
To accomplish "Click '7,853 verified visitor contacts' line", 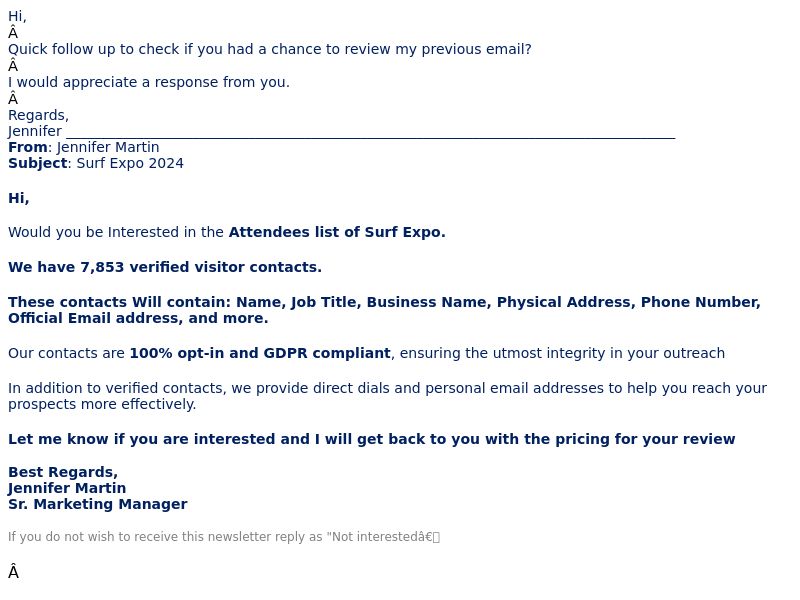I will [x=165, y=267].
